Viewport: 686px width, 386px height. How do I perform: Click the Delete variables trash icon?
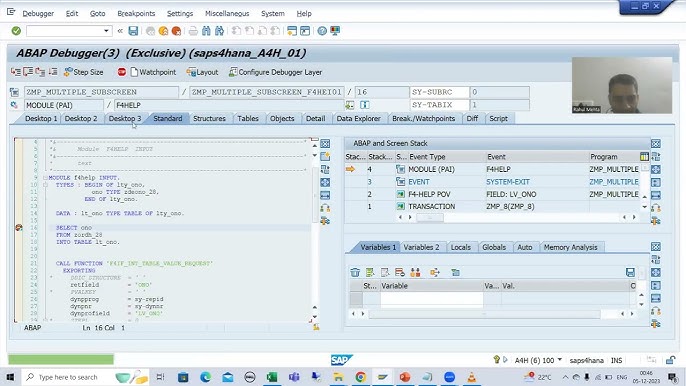tap(355, 273)
